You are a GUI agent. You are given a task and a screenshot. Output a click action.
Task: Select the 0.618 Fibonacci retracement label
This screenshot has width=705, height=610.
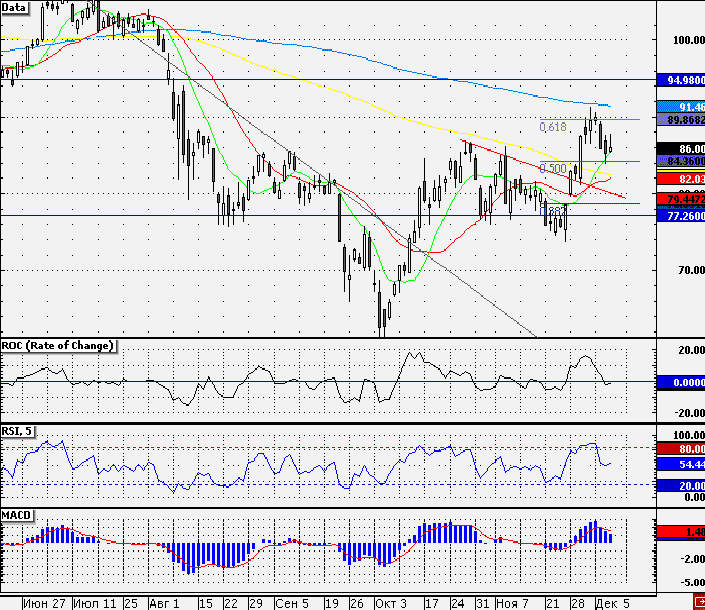point(553,127)
